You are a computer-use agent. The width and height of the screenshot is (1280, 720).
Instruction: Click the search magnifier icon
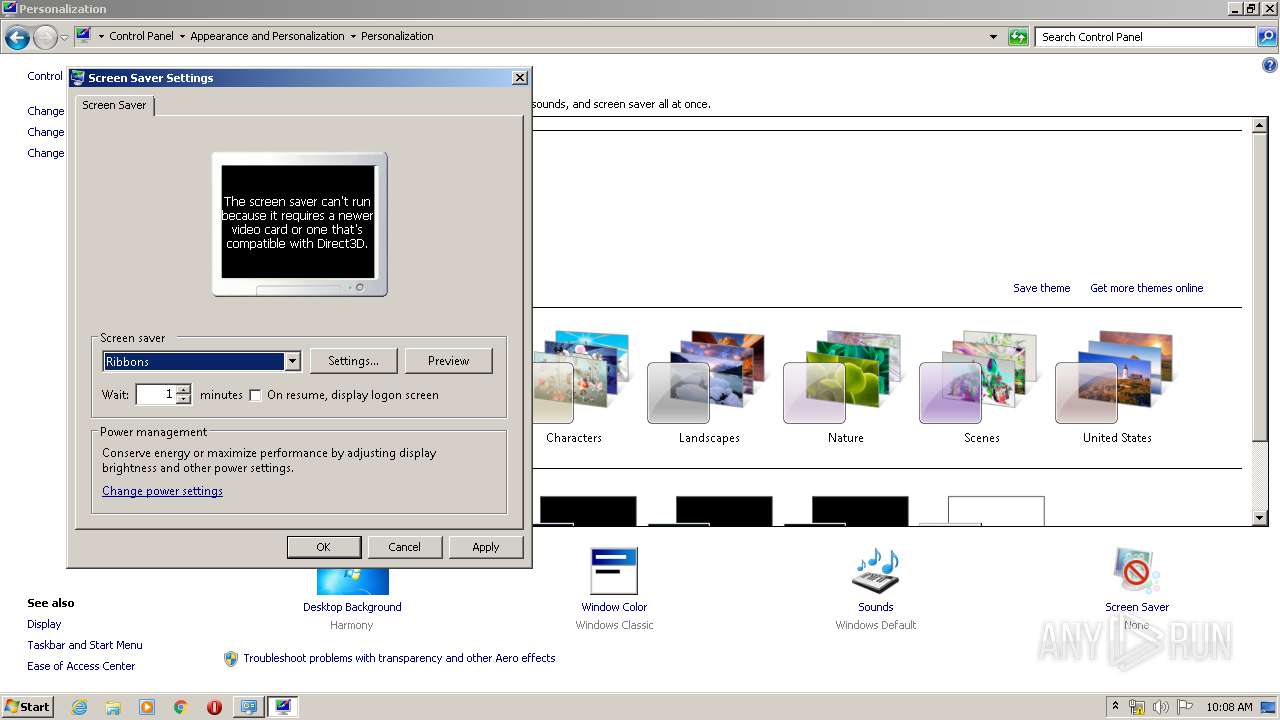point(1266,37)
